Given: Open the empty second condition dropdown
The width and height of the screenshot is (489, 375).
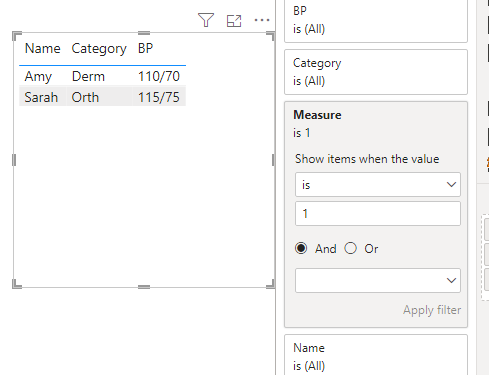Looking at the screenshot, I should [x=378, y=280].
